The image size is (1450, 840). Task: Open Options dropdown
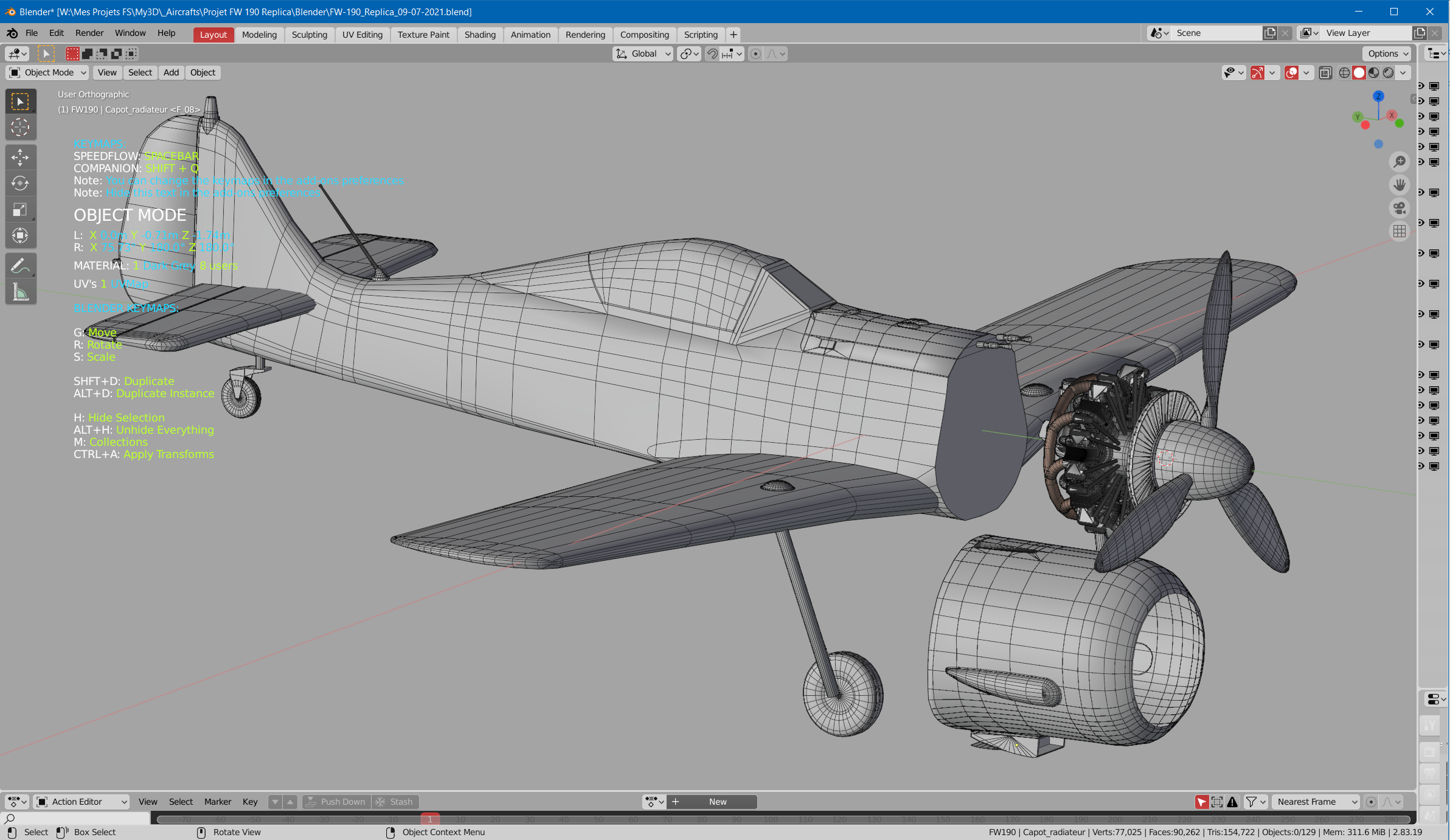pos(1387,54)
